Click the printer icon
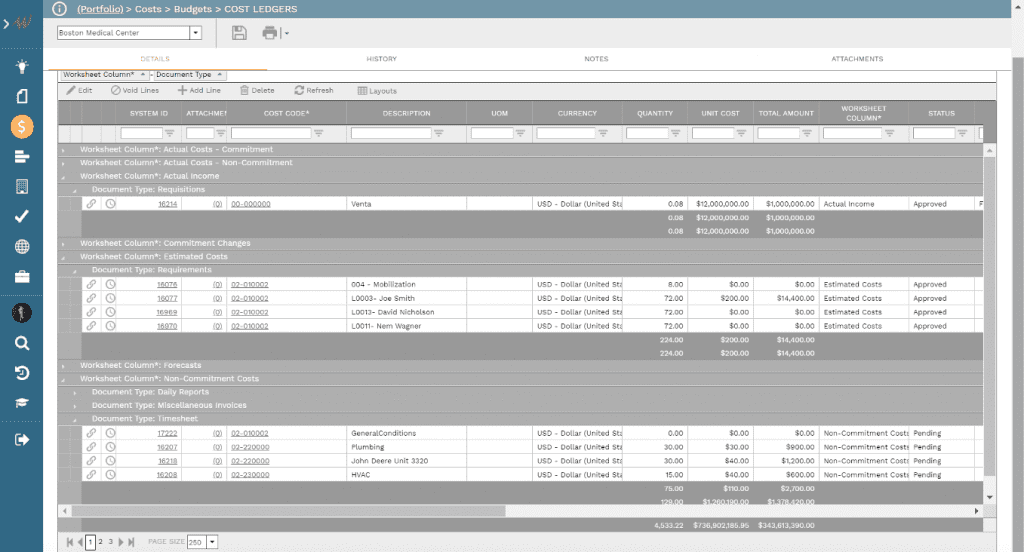The width and height of the screenshot is (1024, 552). pyautogui.click(x=270, y=33)
